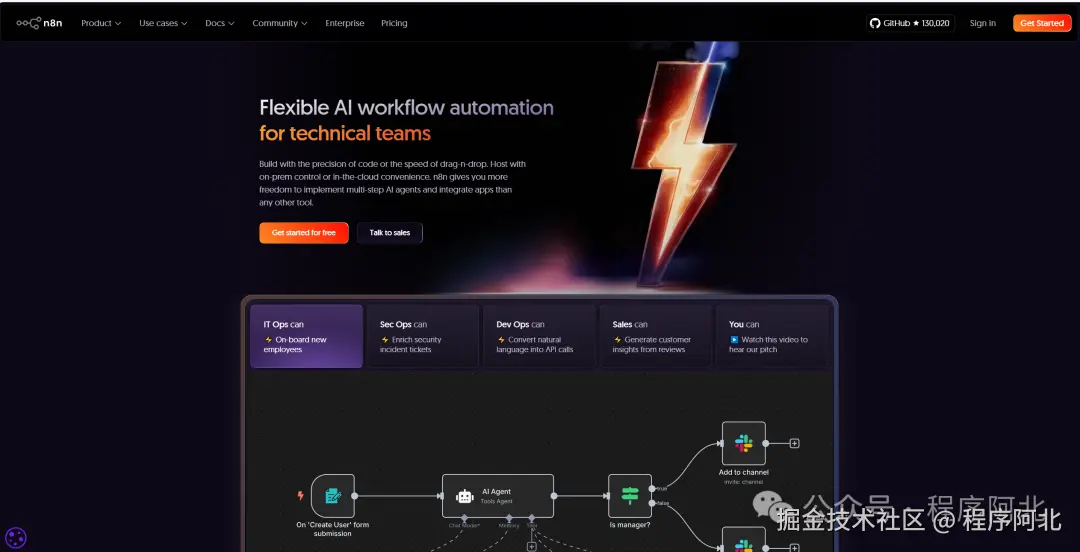Click Get started for free button

[304, 233]
